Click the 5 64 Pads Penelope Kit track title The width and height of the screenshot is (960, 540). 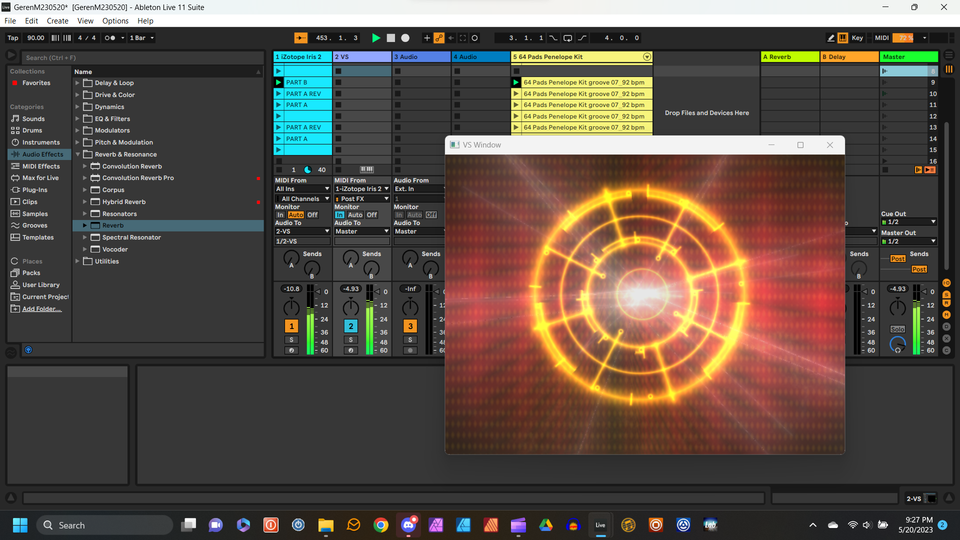(582, 57)
